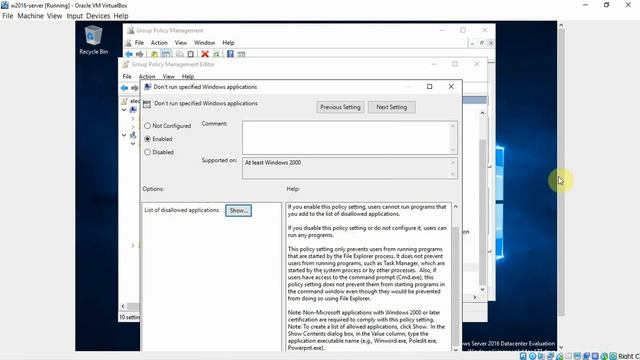
Task: Click the Editor settings list scrollbar thumb
Action: (482, 212)
